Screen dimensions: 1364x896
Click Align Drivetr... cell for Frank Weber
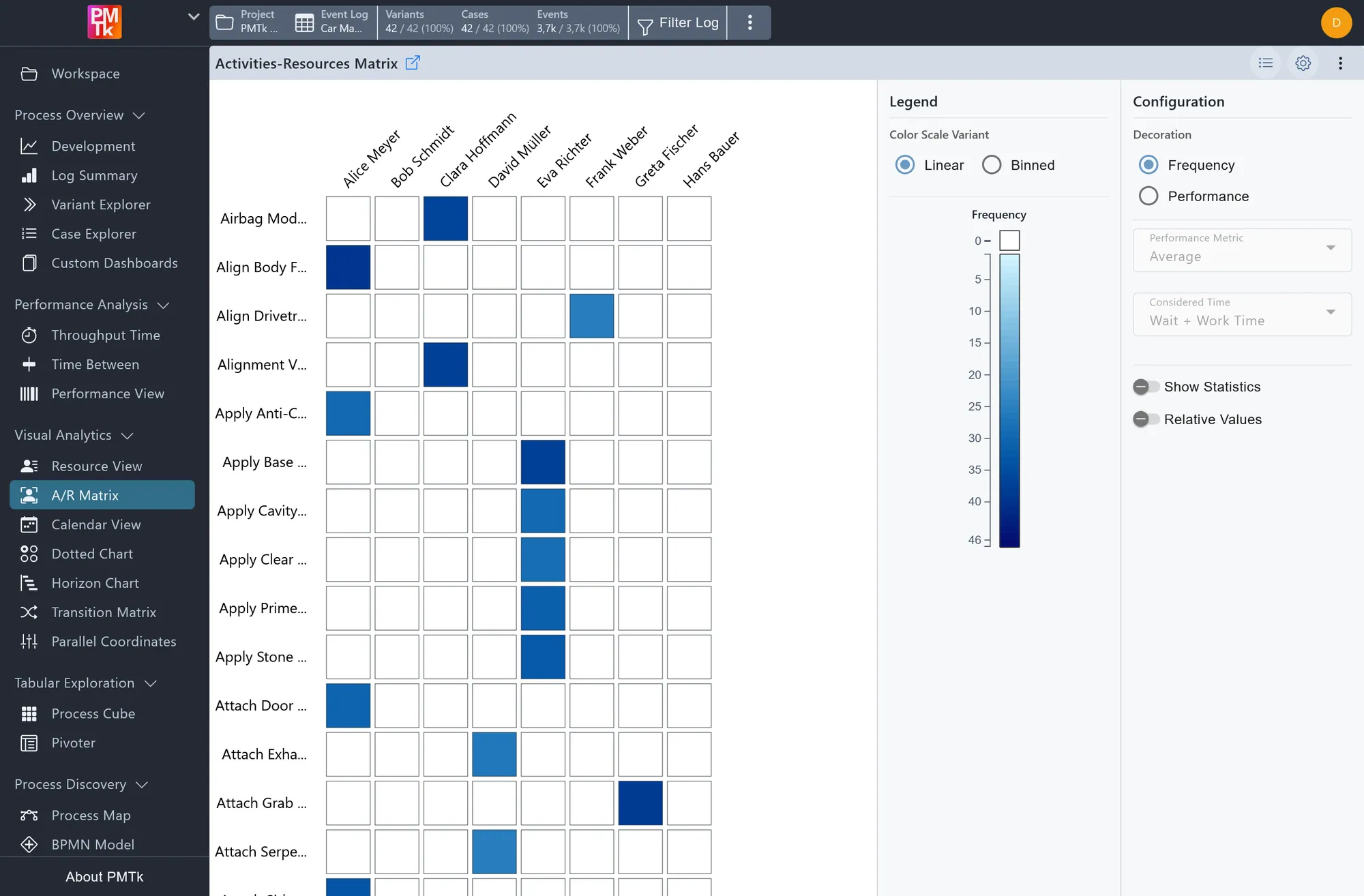tap(592, 316)
